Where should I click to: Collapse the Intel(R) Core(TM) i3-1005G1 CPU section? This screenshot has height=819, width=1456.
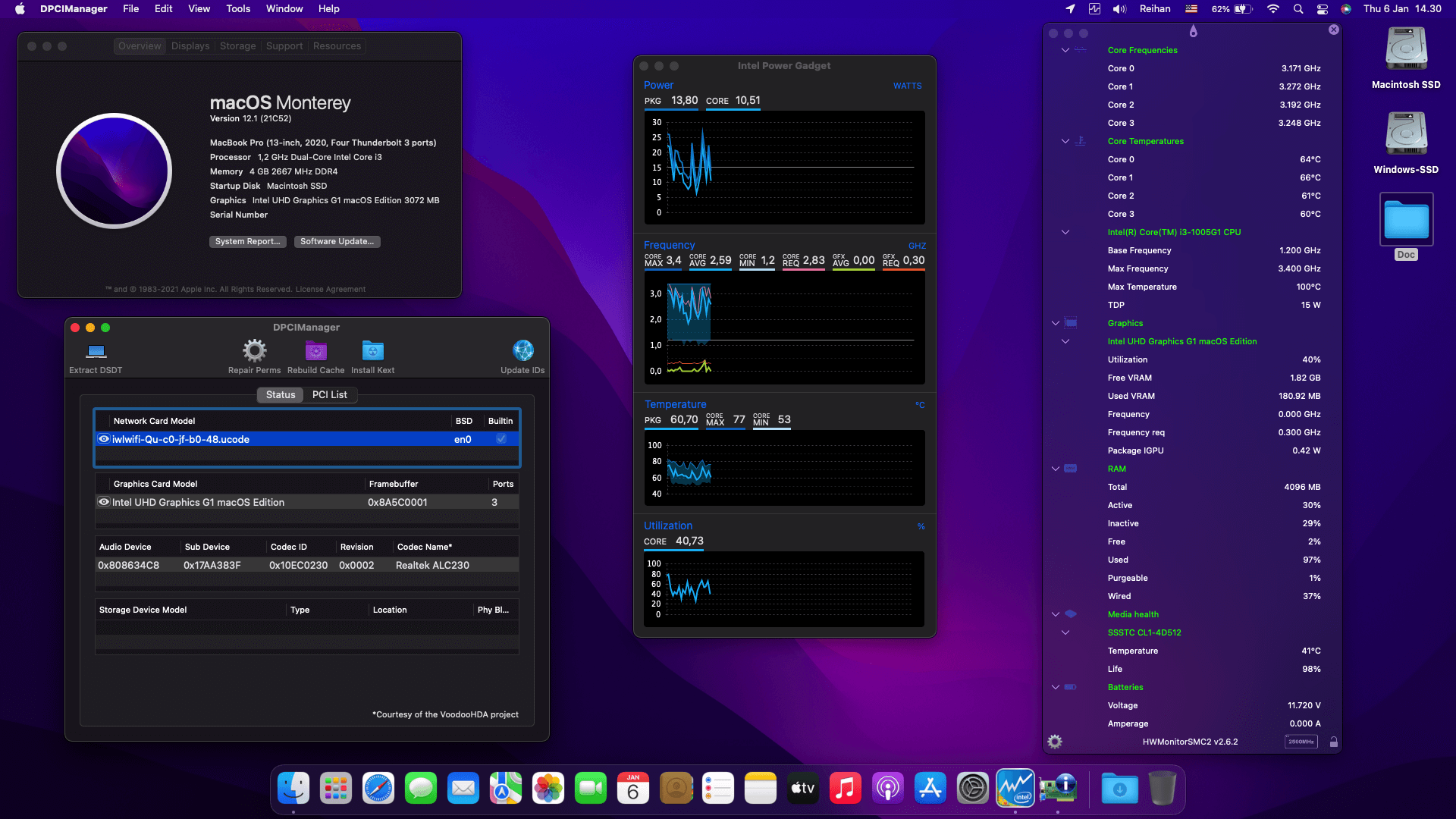tap(1065, 232)
